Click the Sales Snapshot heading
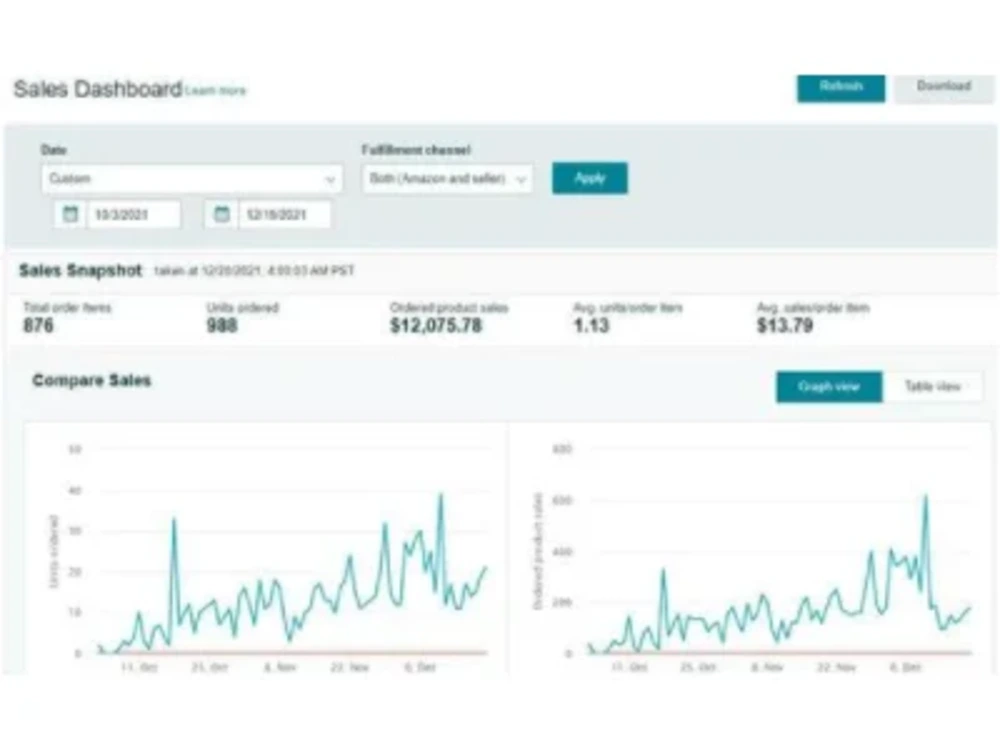This screenshot has width=1000, height=750. pyautogui.click(x=80, y=270)
